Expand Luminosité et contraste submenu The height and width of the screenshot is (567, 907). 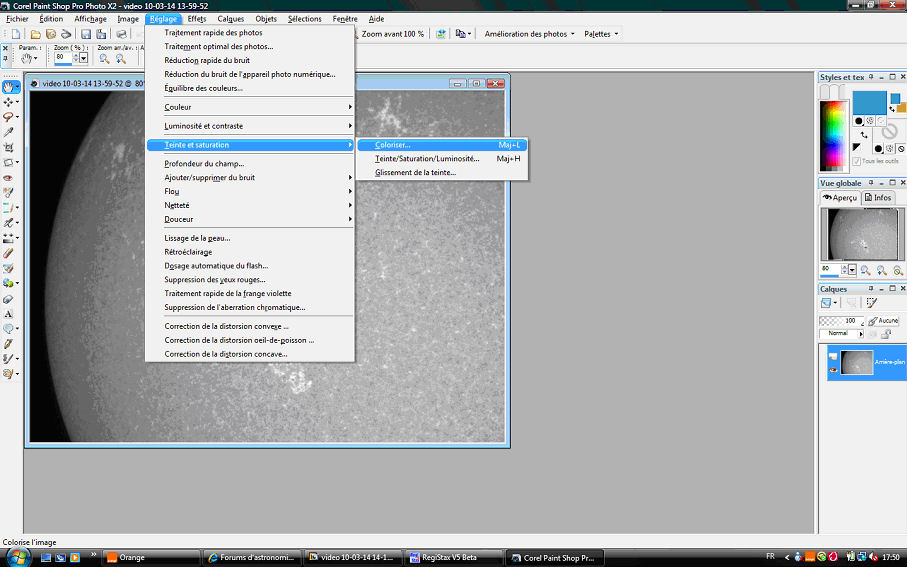(250, 126)
